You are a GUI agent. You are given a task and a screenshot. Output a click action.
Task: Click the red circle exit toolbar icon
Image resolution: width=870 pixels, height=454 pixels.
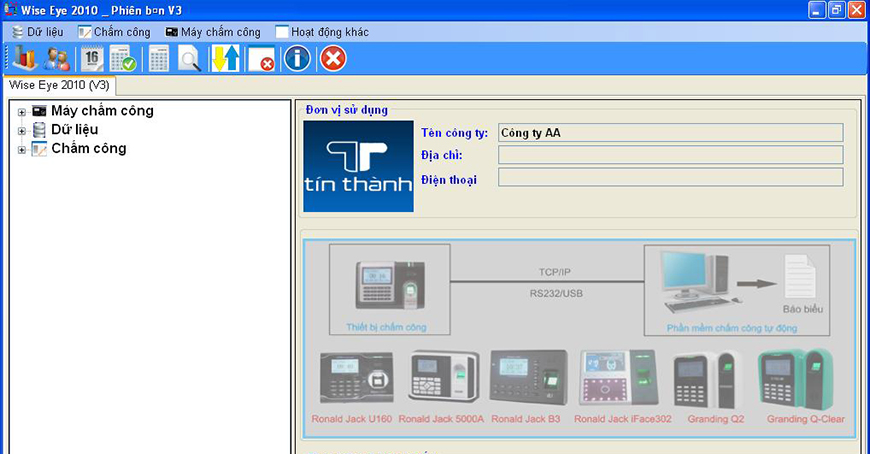[x=333, y=58]
